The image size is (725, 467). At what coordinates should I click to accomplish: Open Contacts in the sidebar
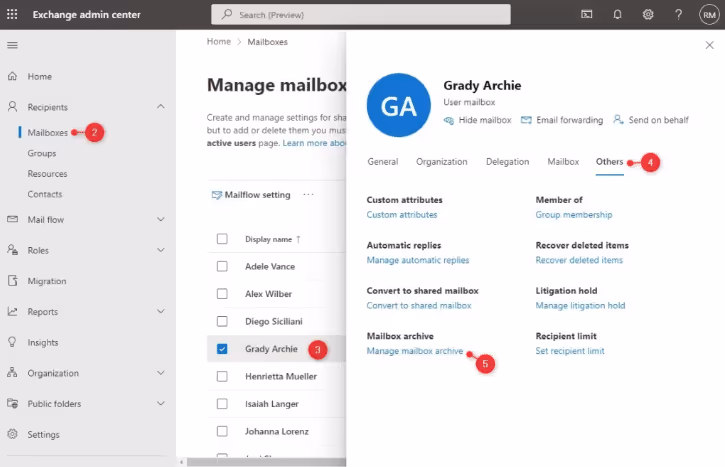click(44, 194)
